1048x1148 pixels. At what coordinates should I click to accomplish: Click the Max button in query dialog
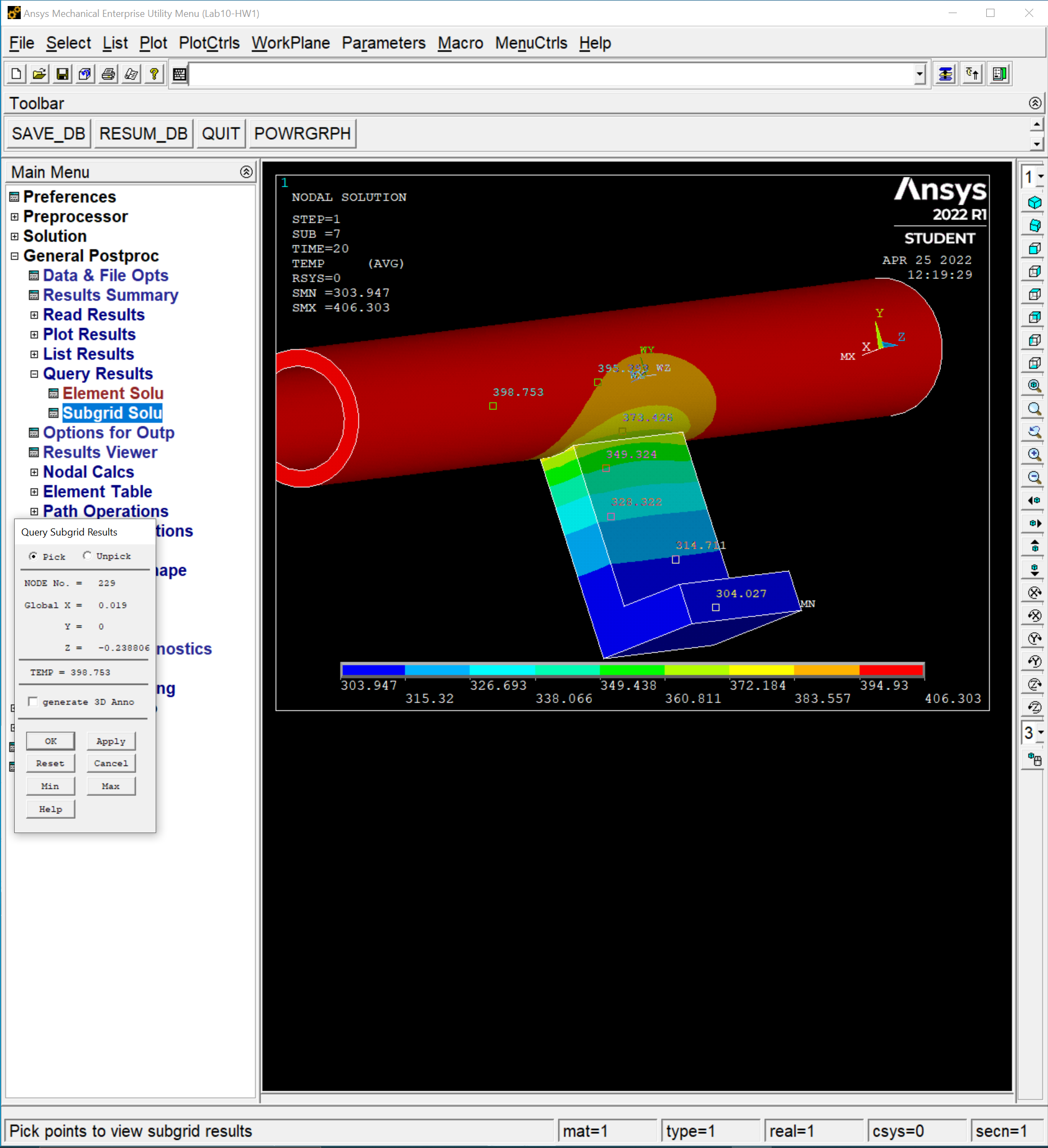coord(111,786)
